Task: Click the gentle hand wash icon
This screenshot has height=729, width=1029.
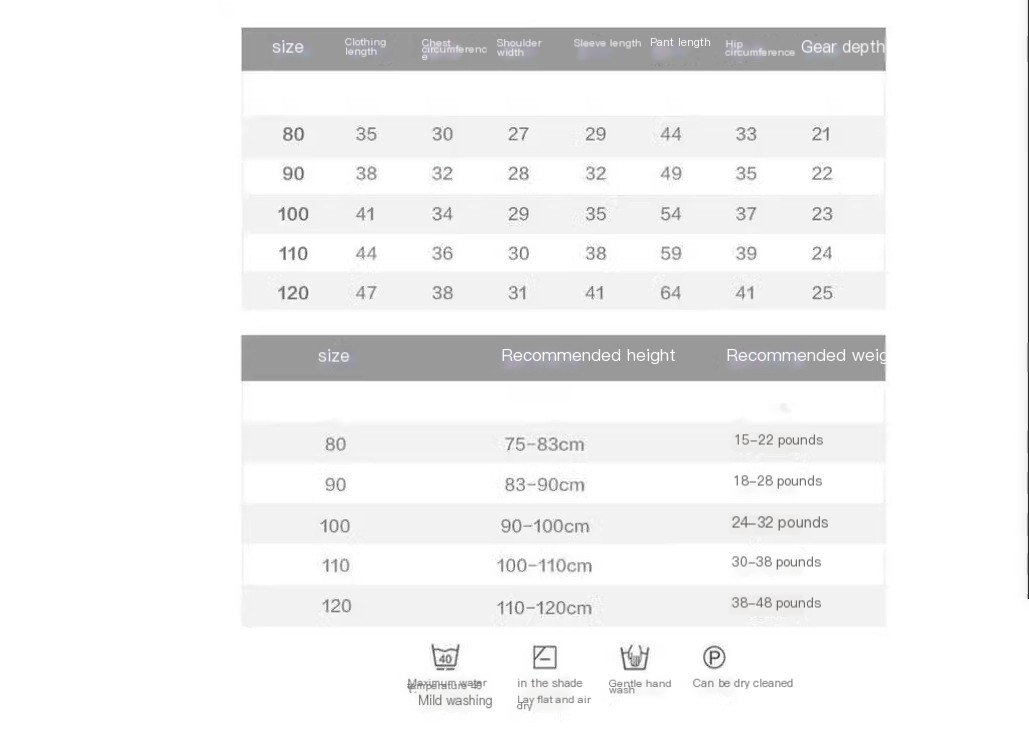Action: pyautogui.click(x=634, y=657)
